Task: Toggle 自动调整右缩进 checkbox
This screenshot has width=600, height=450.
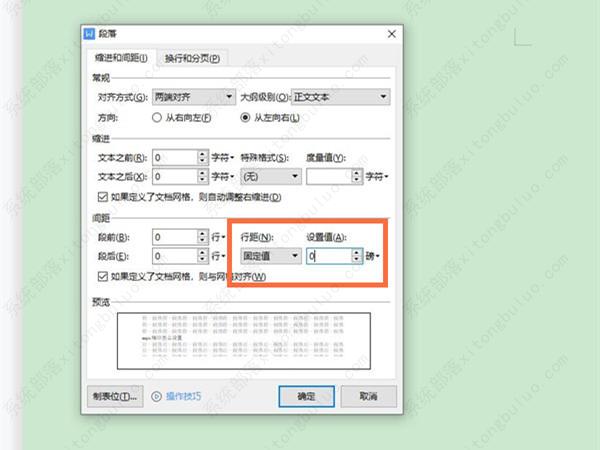Action: (105, 196)
